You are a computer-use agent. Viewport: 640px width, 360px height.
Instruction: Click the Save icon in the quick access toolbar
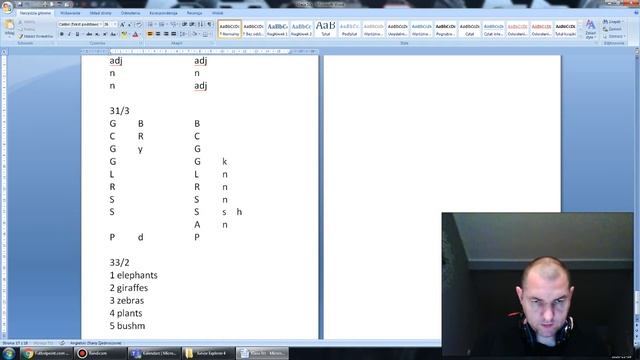pos(20,4)
